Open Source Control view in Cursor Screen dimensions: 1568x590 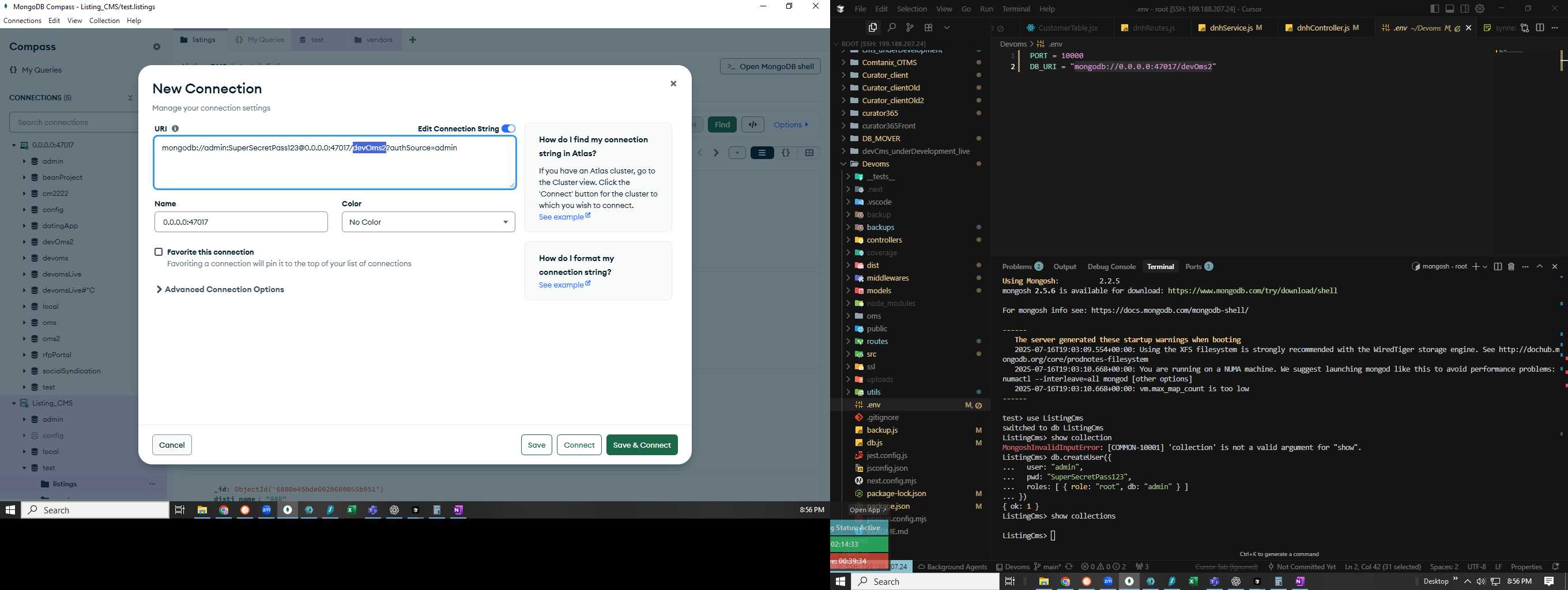pos(910,28)
